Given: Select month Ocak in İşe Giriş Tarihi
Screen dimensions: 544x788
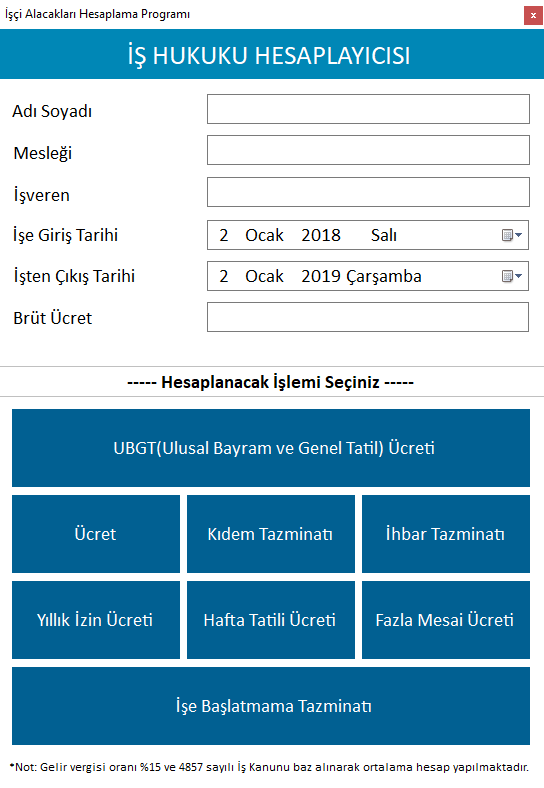Looking at the screenshot, I should (x=264, y=235).
